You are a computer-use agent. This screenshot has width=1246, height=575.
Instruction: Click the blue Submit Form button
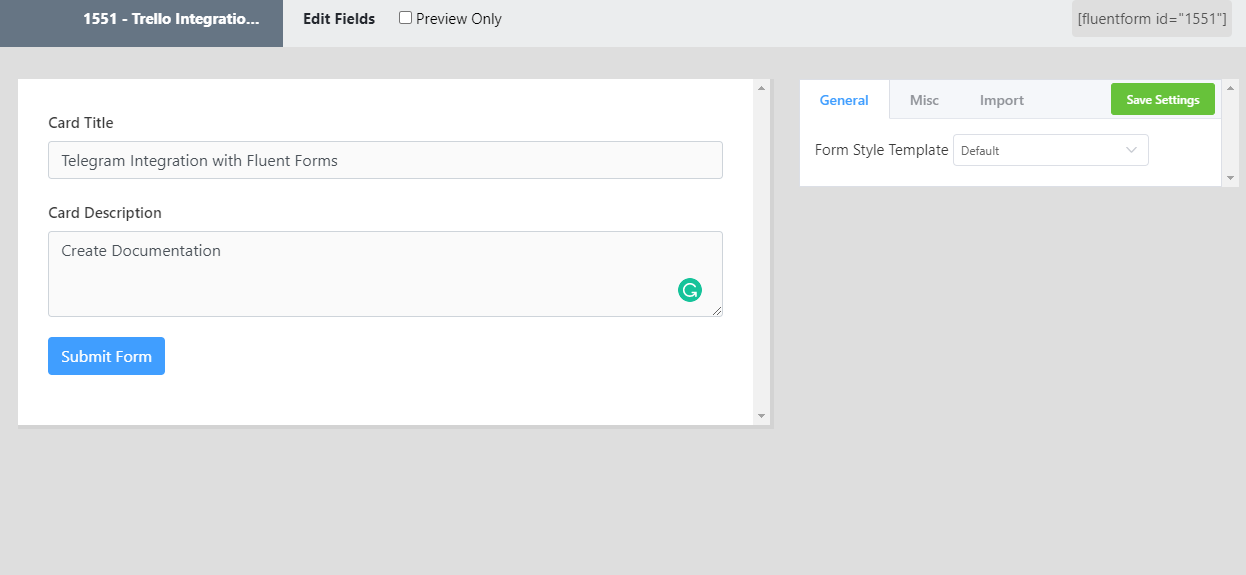click(x=106, y=356)
